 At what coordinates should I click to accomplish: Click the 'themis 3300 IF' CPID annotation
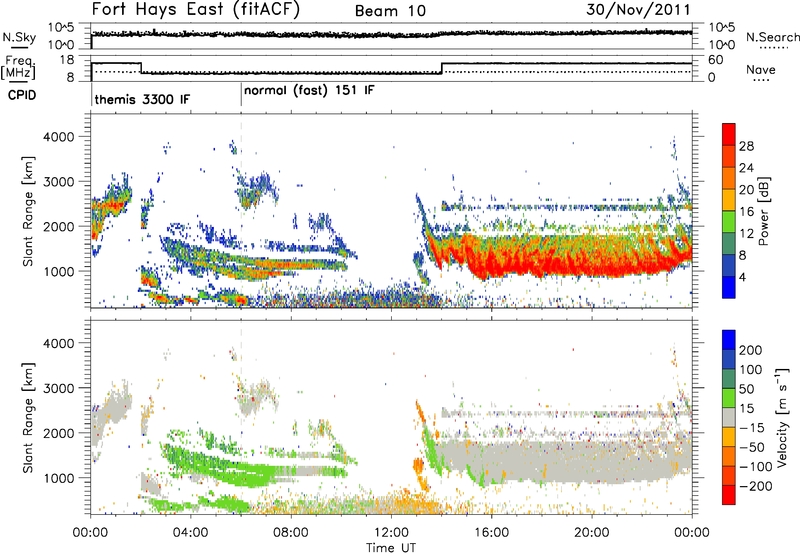tap(142, 99)
